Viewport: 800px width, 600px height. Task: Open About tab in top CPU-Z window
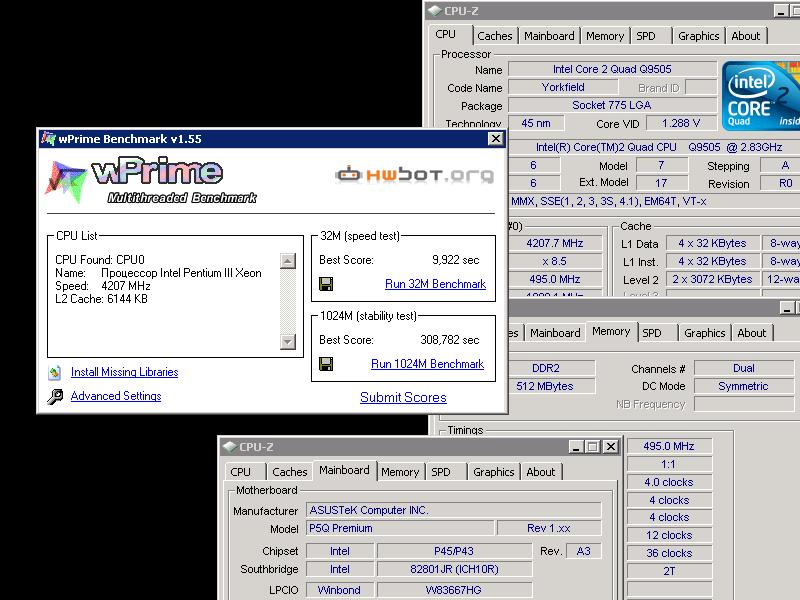(x=746, y=36)
